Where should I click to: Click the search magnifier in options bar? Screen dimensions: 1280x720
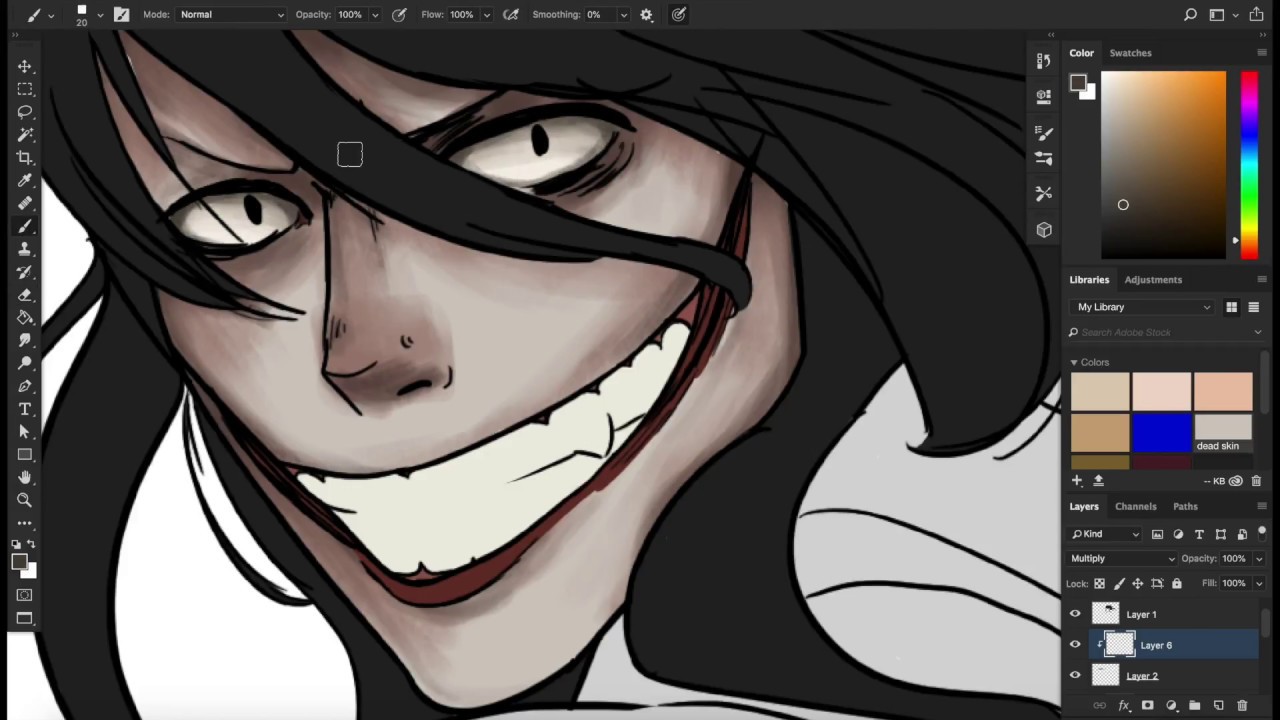pos(1190,14)
